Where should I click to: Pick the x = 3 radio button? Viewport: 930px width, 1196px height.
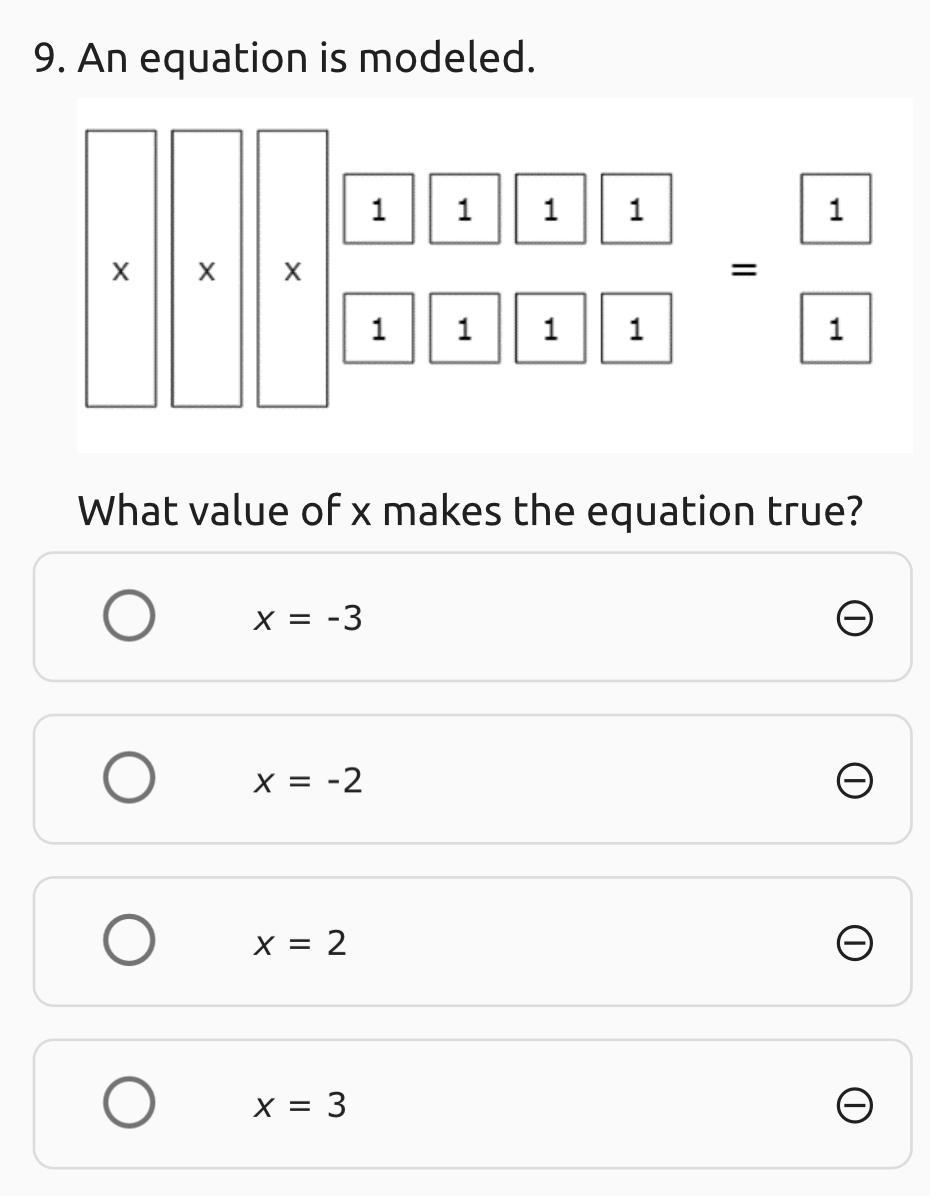[129, 1102]
